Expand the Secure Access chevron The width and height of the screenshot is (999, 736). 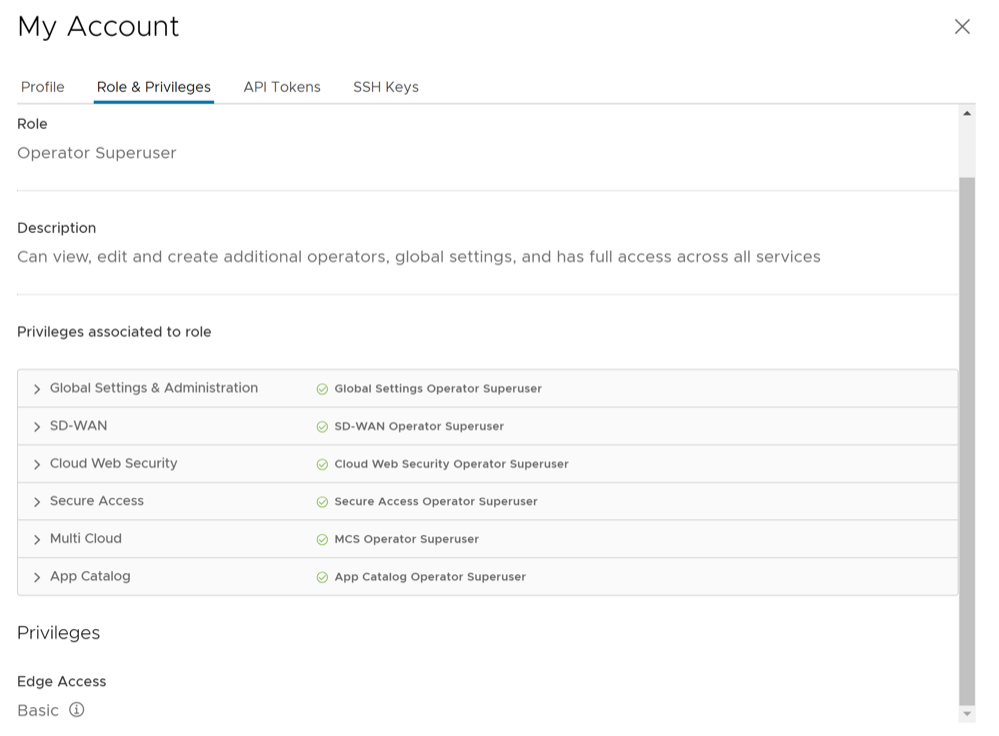[37, 502]
